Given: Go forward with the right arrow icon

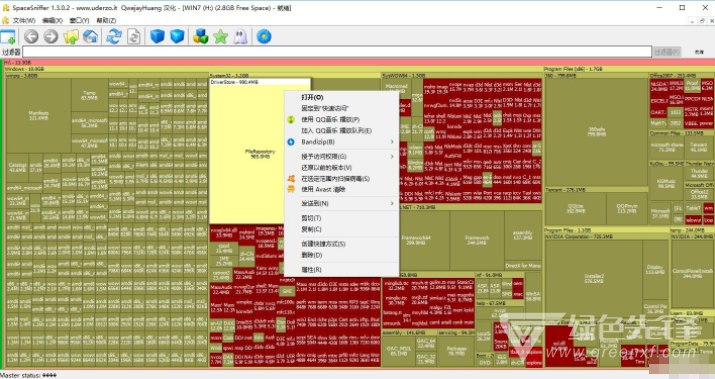Looking at the screenshot, I should (51, 36).
